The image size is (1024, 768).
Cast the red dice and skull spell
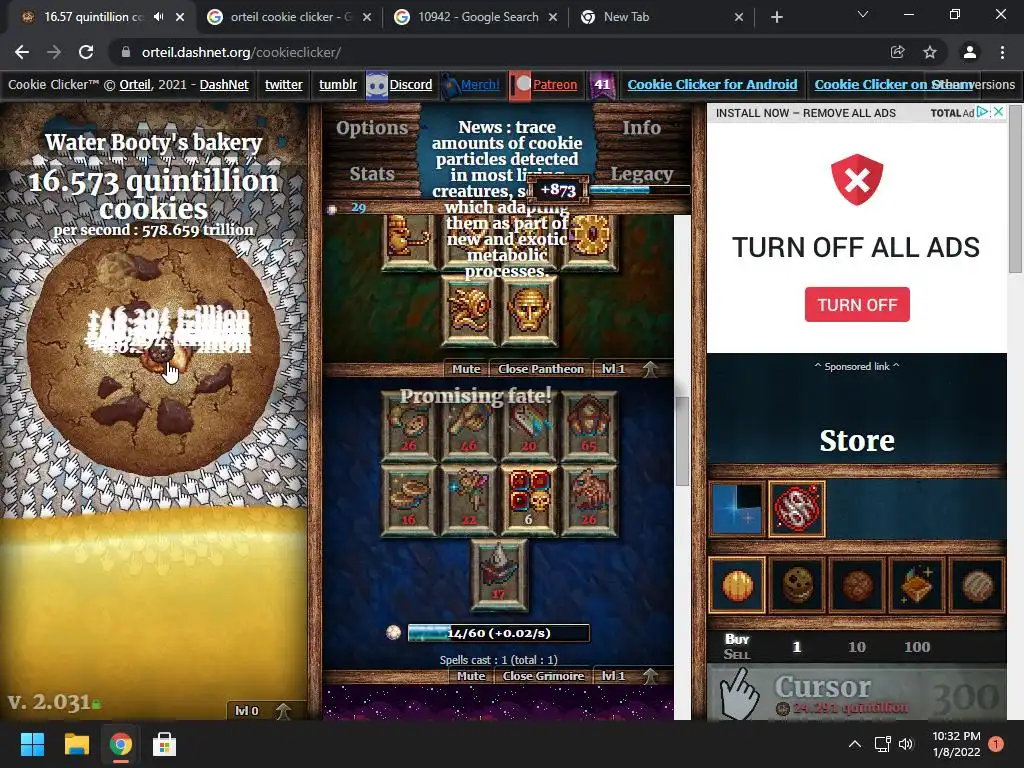pyautogui.click(x=529, y=500)
